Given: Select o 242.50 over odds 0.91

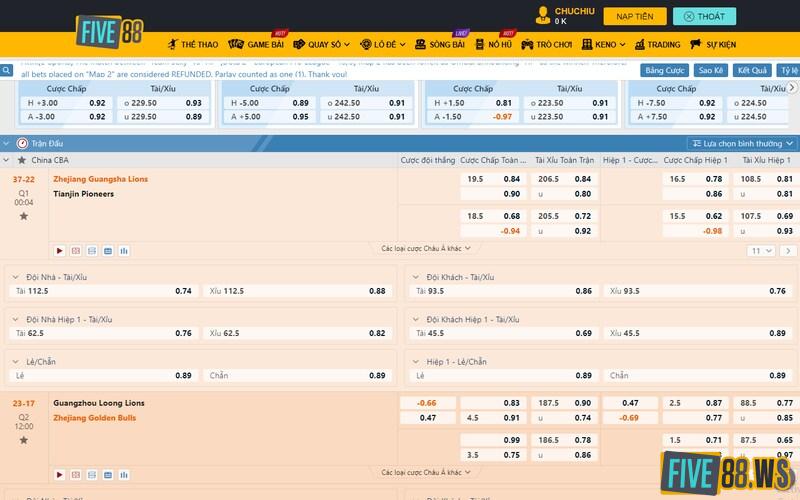Looking at the screenshot, I should [x=366, y=103].
